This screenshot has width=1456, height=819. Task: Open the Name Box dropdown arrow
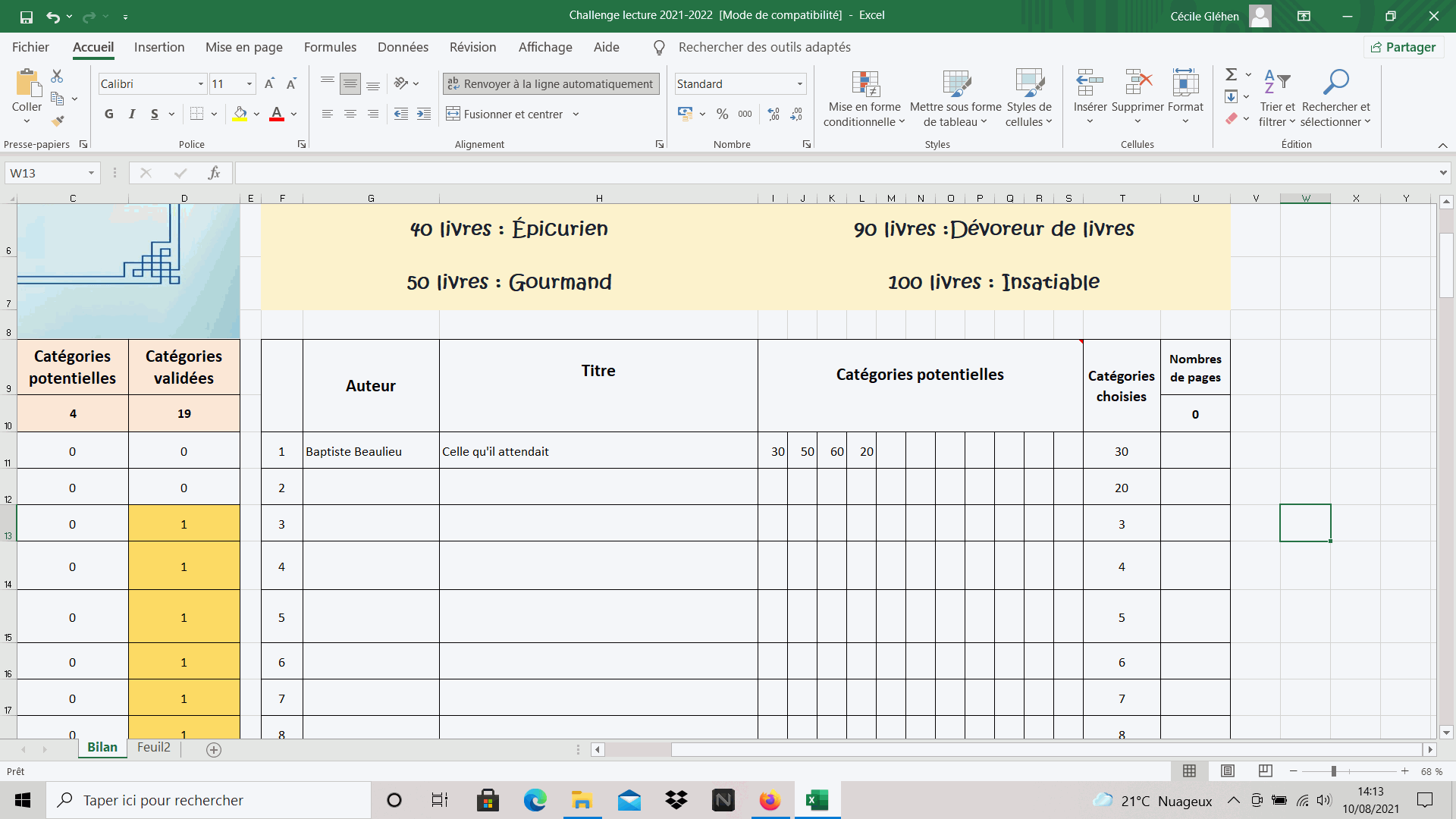91,173
